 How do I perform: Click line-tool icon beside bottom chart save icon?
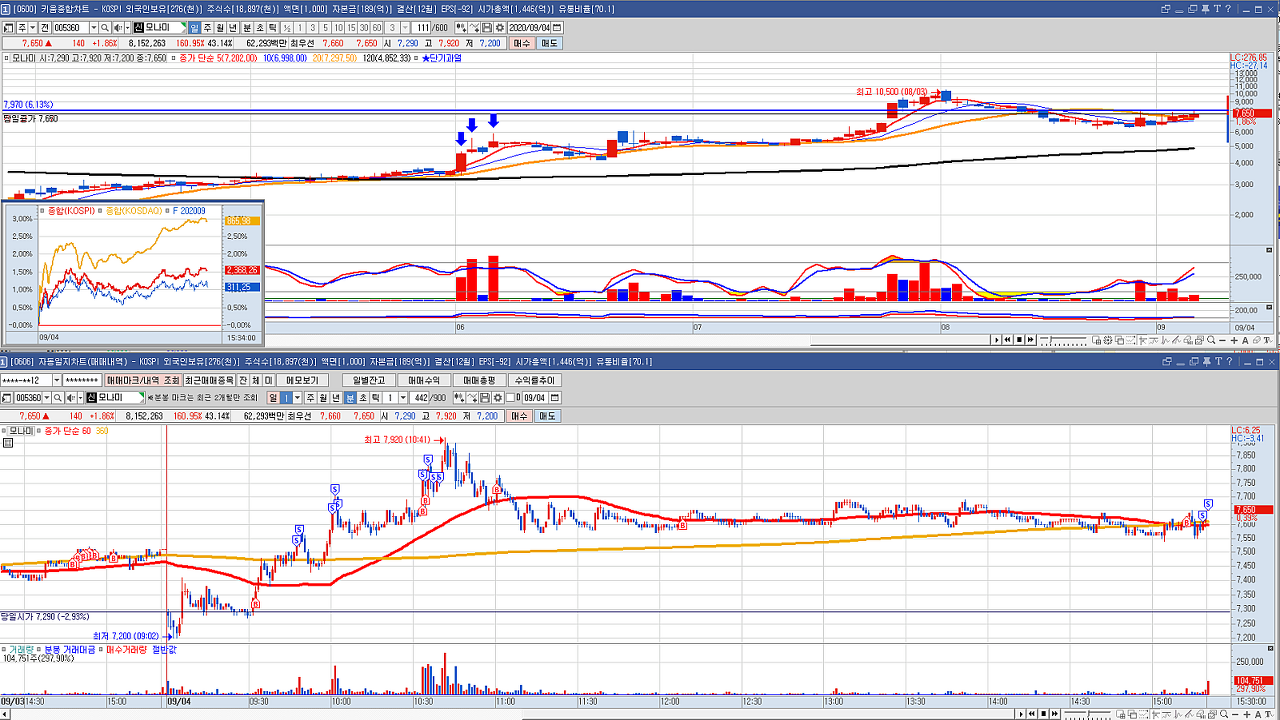473,397
